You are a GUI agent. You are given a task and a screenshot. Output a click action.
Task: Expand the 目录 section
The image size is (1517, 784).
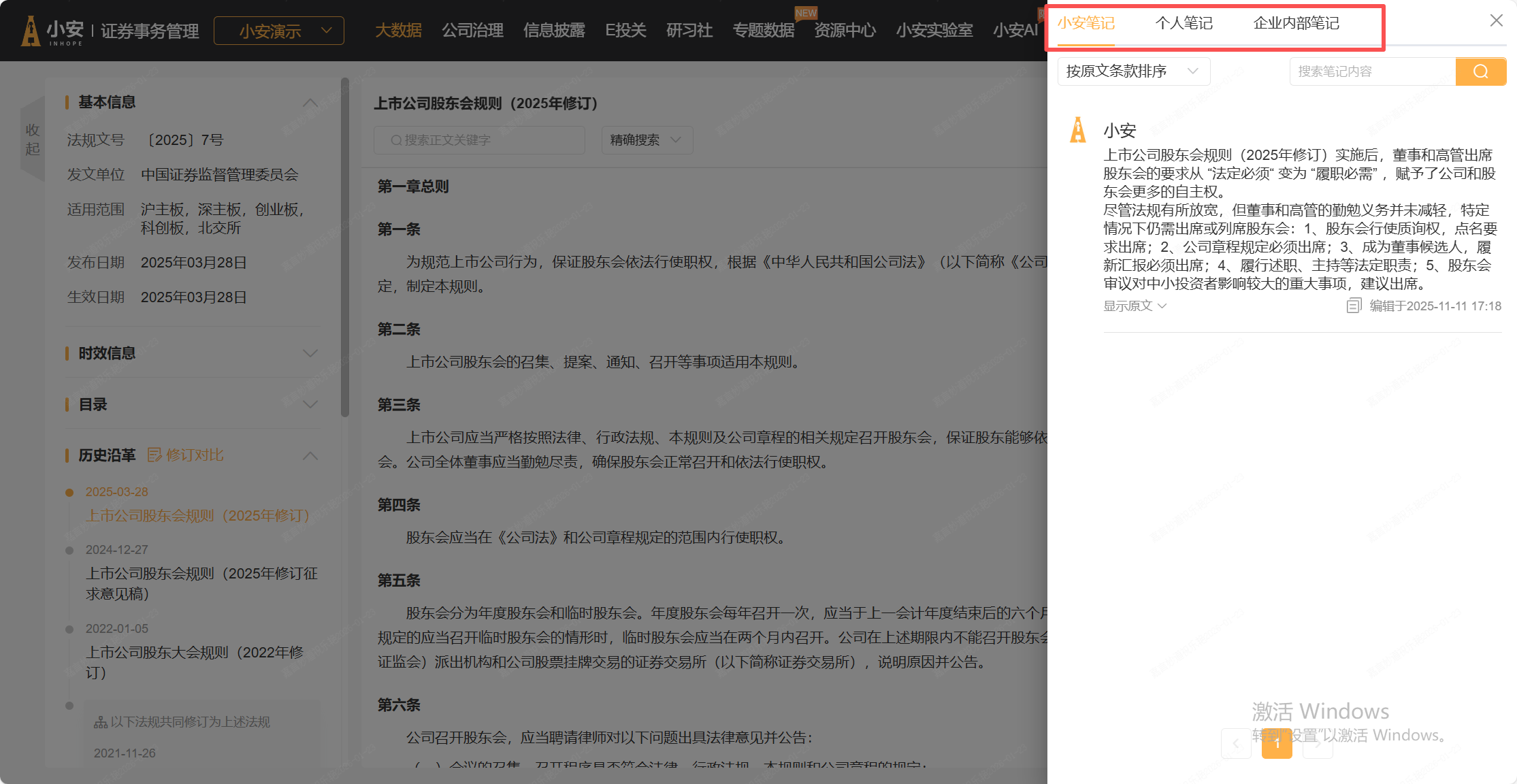310,404
